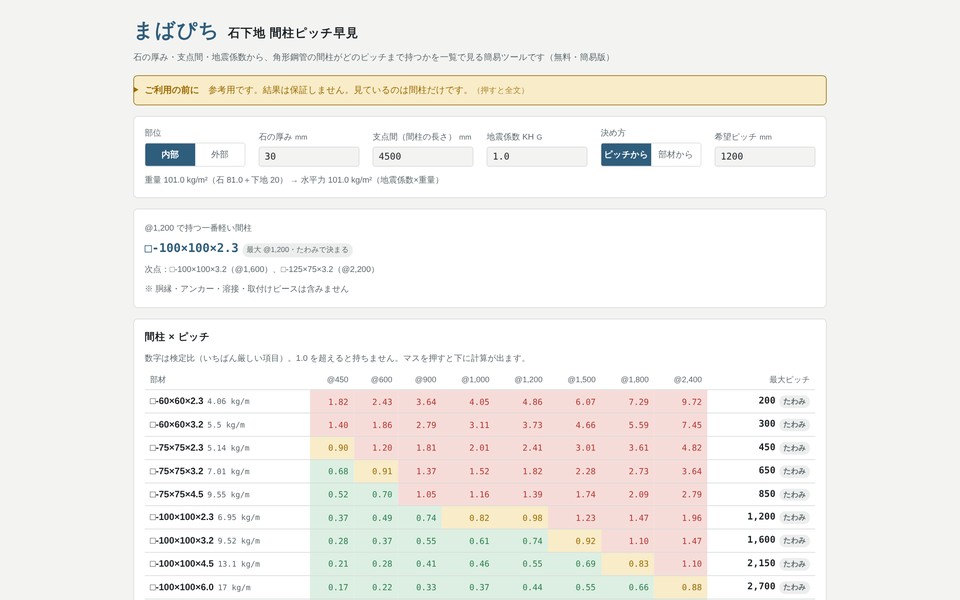Open cell 0.91 in □-75×75×3.2 row
Image resolution: width=960 pixels, height=600 pixels.
tap(377, 471)
